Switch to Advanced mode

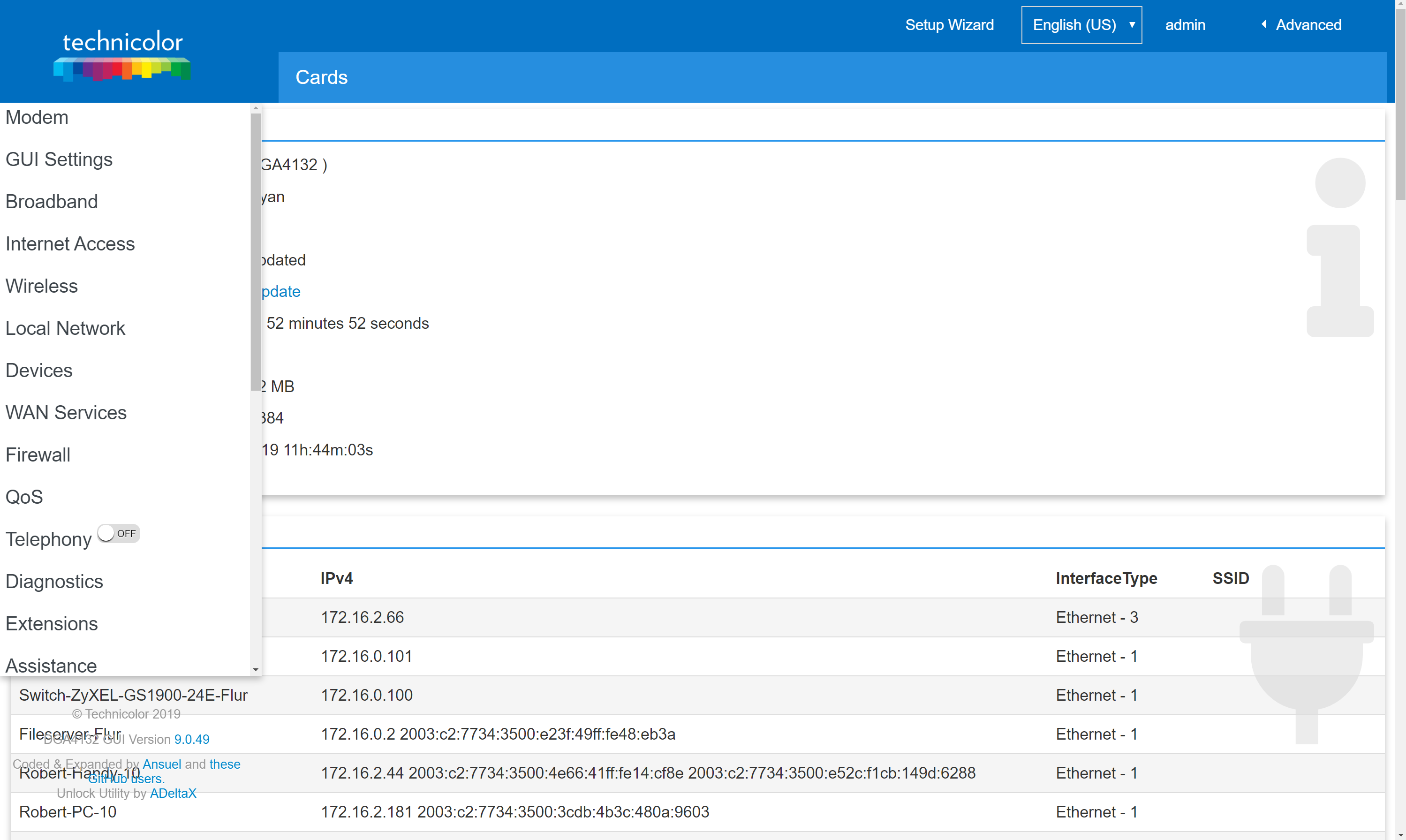[1308, 24]
